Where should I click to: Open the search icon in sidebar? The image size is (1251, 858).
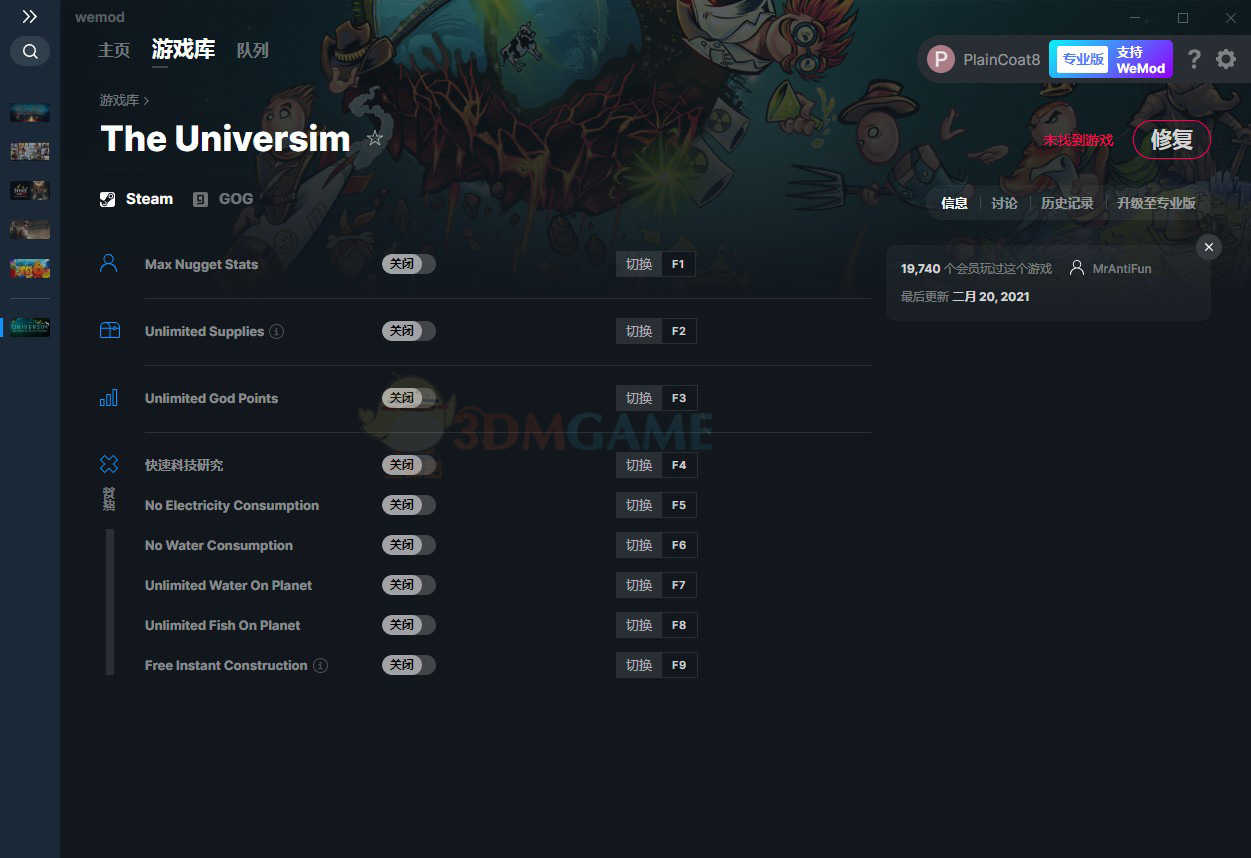30,51
